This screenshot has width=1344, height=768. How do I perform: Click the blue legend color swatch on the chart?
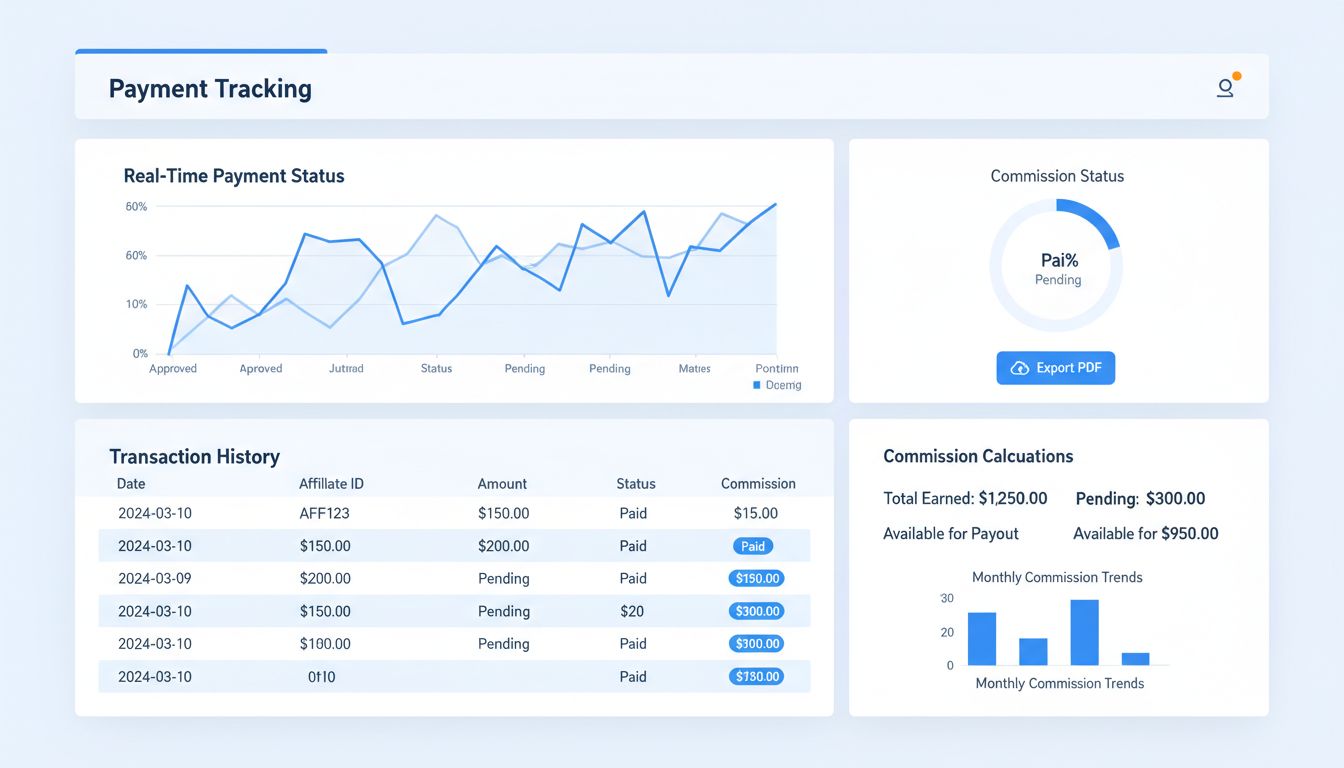point(758,385)
